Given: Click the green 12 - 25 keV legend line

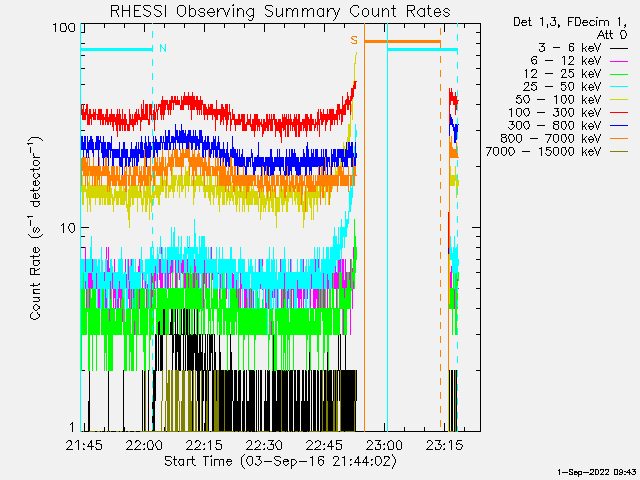Looking at the screenshot, I should click(619, 74).
